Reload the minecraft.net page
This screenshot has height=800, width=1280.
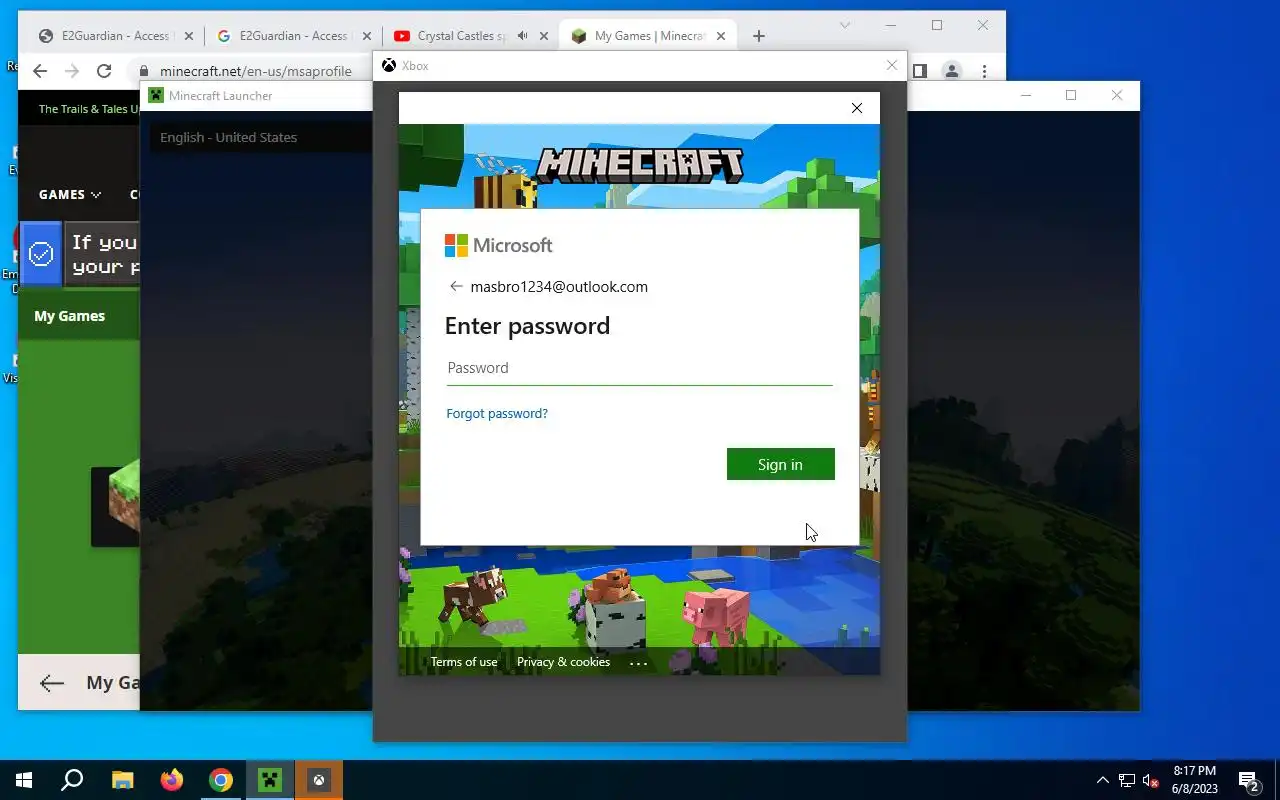click(104, 71)
